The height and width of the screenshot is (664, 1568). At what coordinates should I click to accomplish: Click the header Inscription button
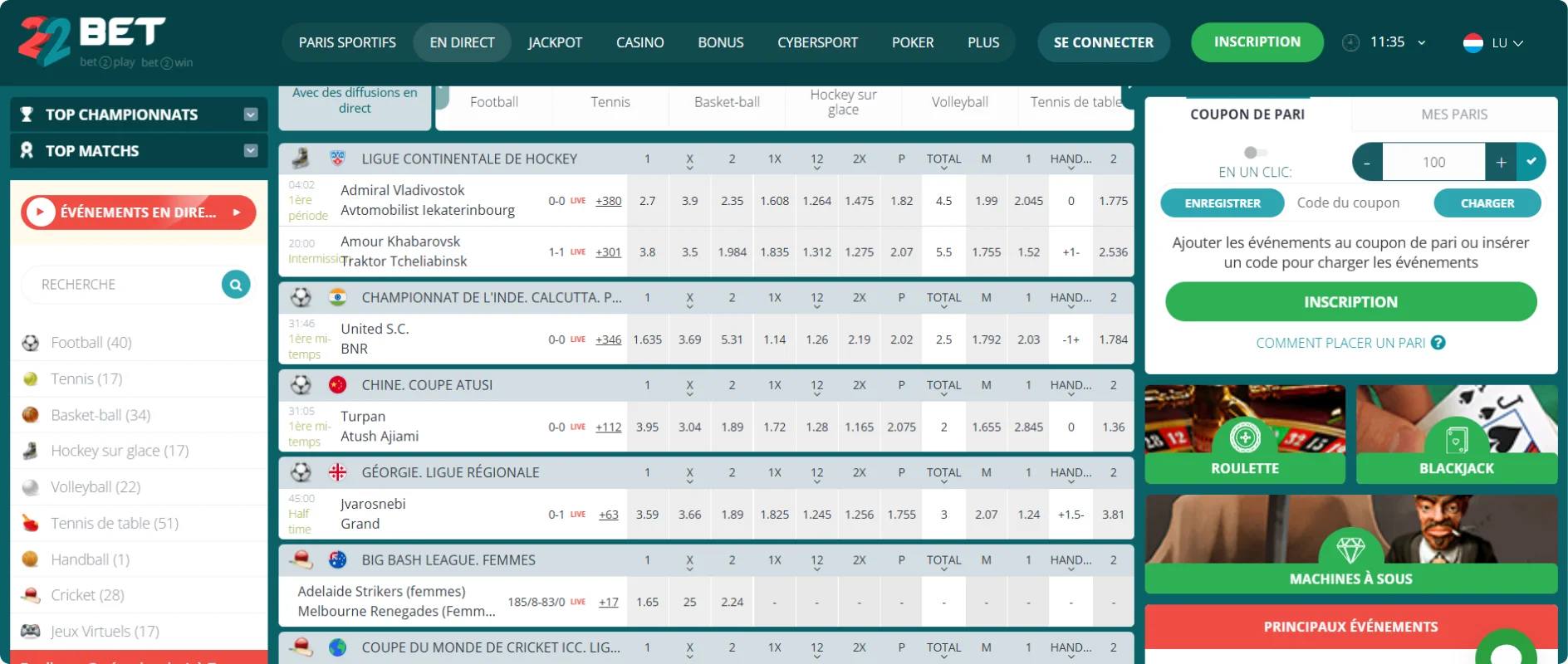tap(1257, 42)
